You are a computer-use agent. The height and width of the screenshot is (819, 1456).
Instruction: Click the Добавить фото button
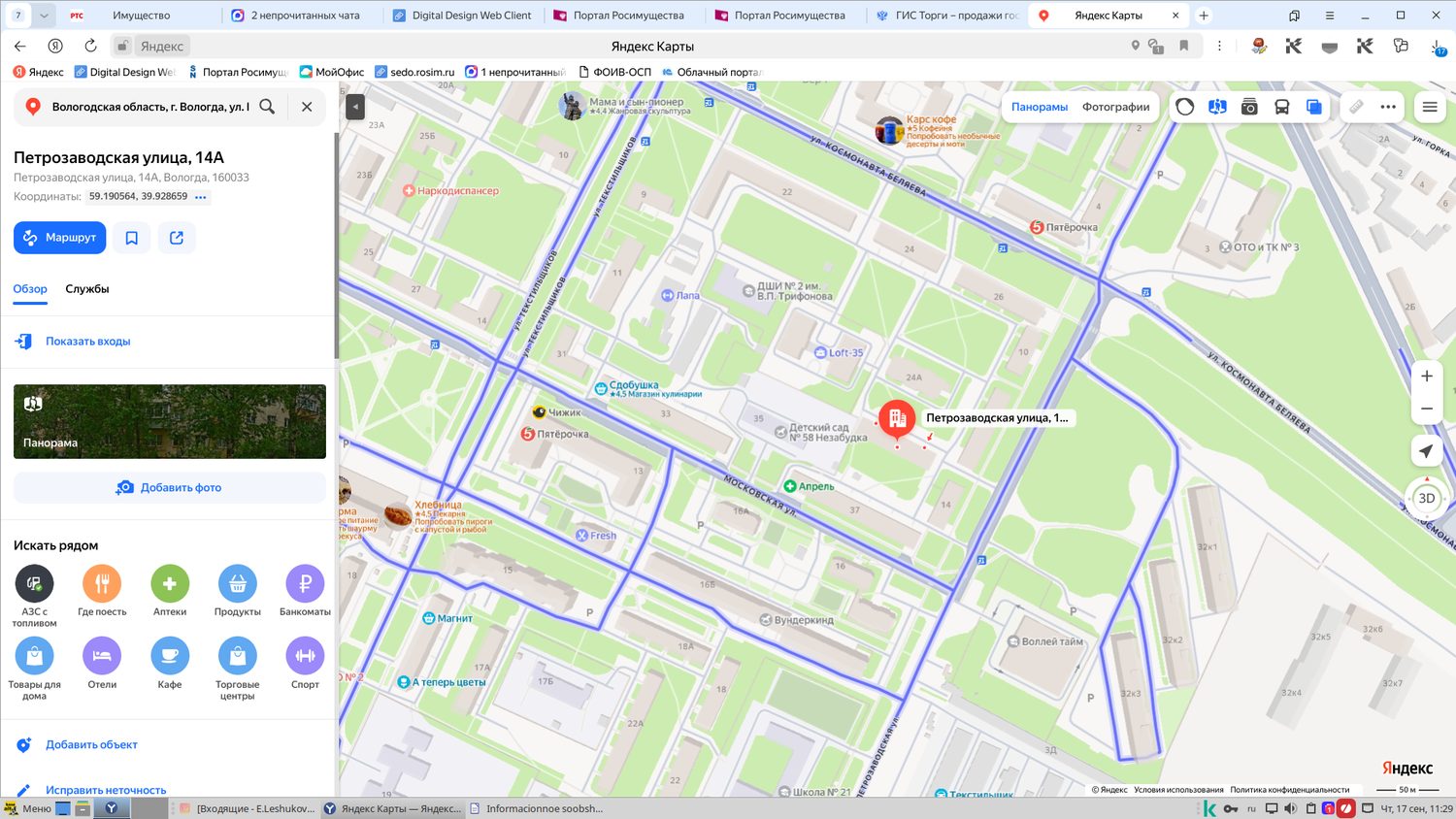[170, 487]
